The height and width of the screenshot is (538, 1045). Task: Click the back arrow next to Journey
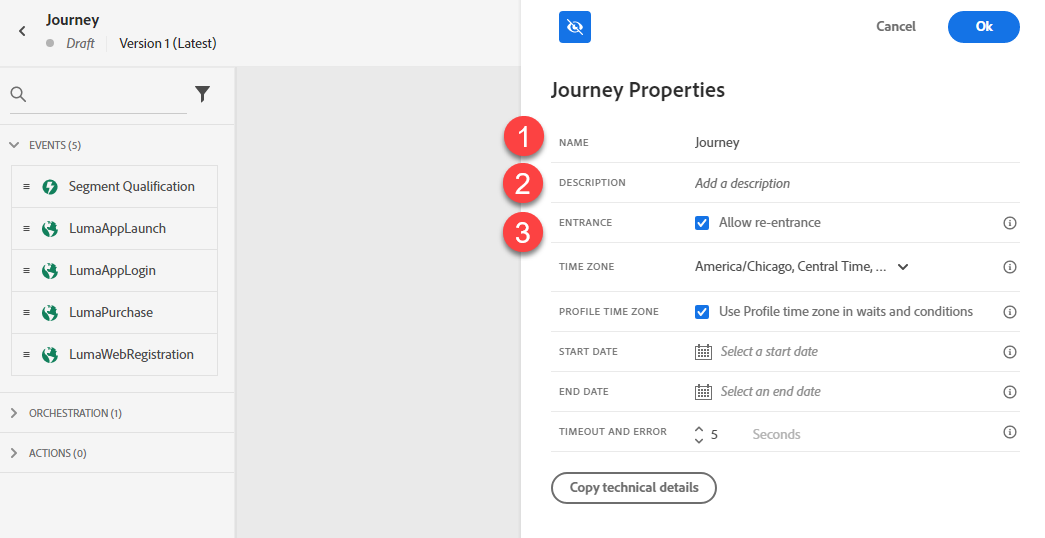pos(22,31)
